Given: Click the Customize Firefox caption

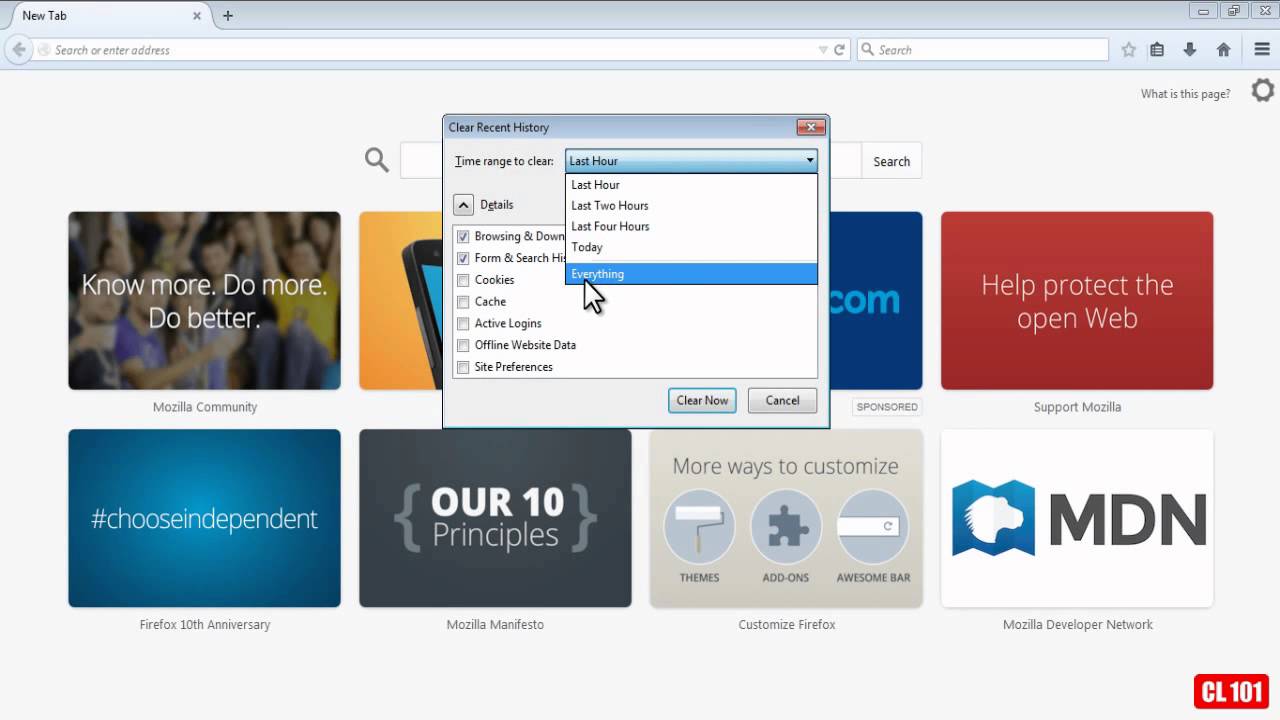Looking at the screenshot, I should click(x=787, y=625).
